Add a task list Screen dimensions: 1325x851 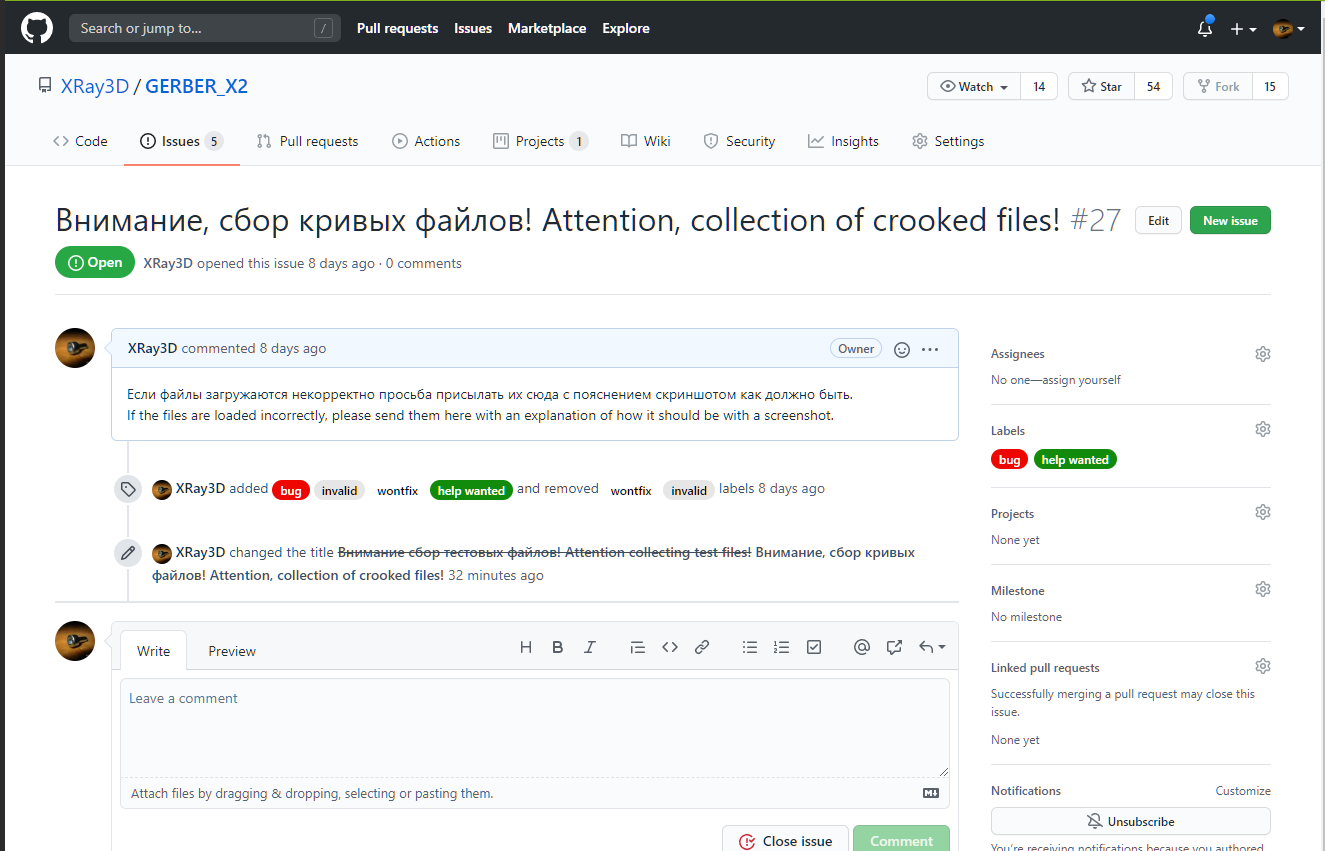click(x=814, y=647)
